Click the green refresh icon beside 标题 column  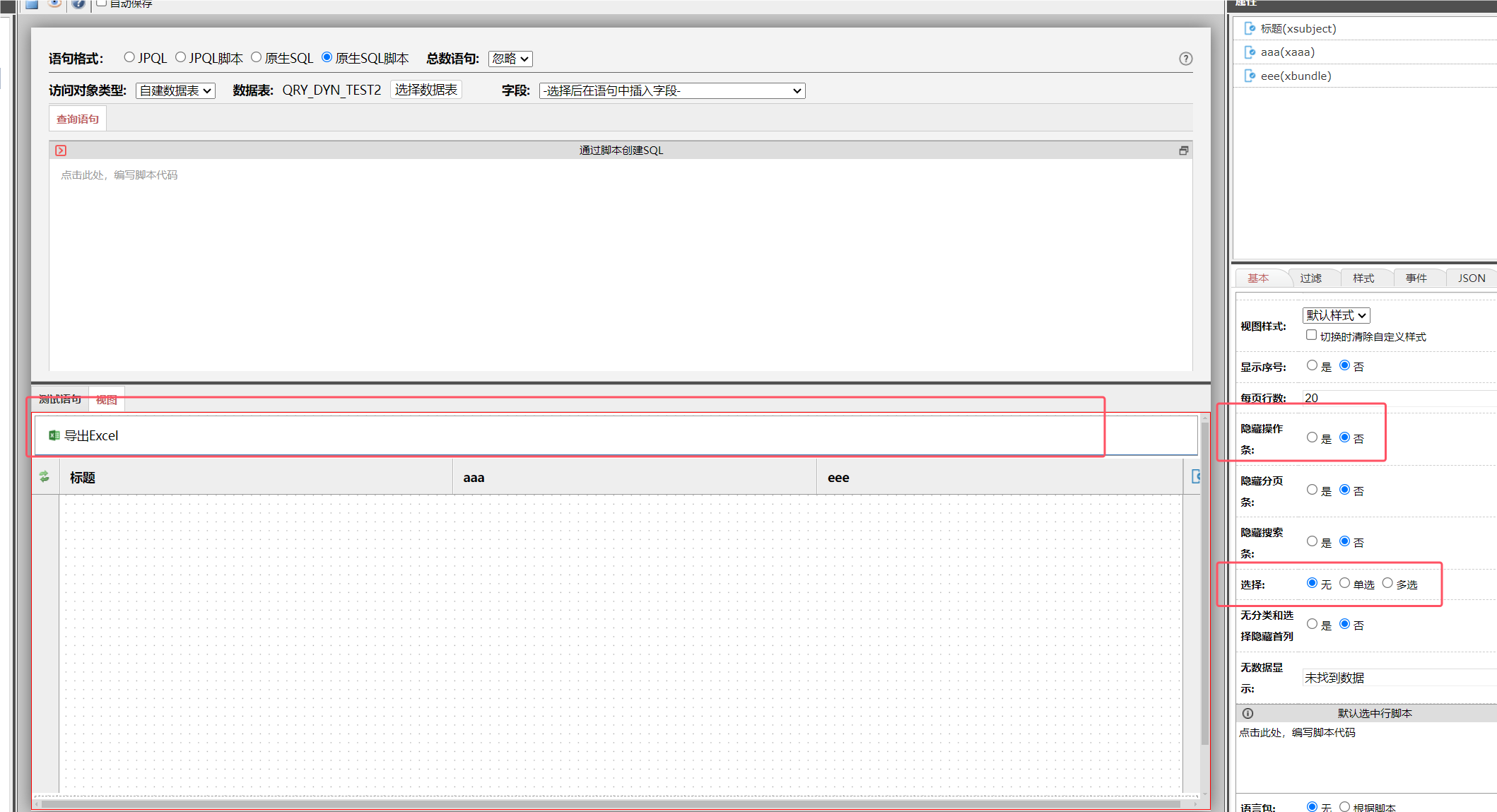point(45,477)
